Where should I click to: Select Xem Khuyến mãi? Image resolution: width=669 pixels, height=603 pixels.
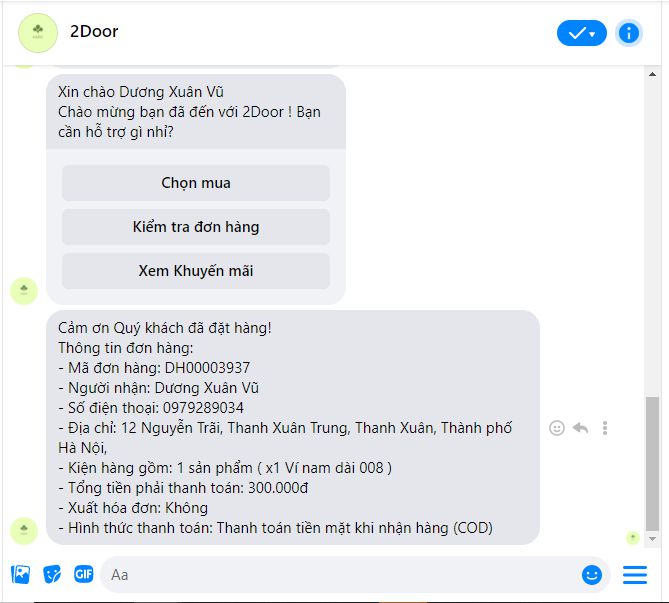(x=196, y=271)
